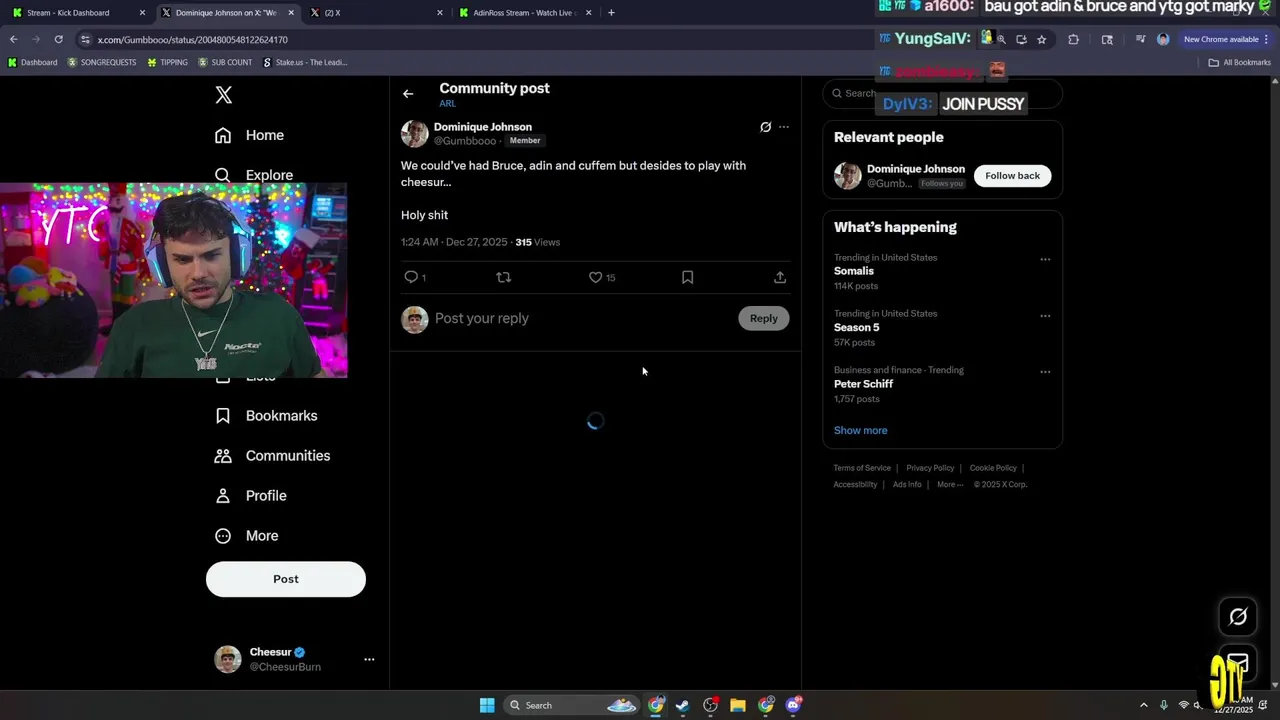Click taskbar Search box

(571, 705)
